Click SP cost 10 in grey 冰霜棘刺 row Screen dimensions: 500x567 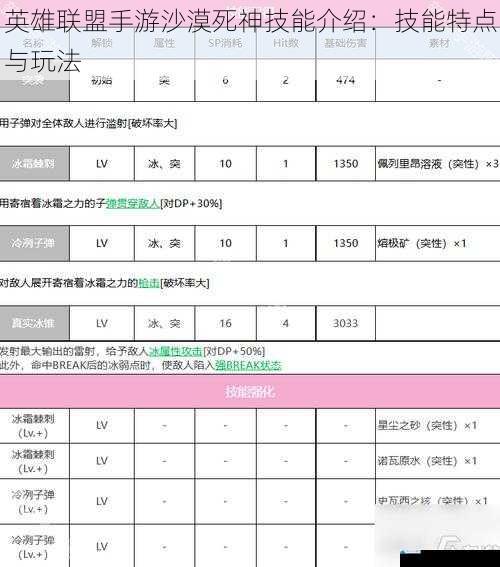(x=225, y=163)
